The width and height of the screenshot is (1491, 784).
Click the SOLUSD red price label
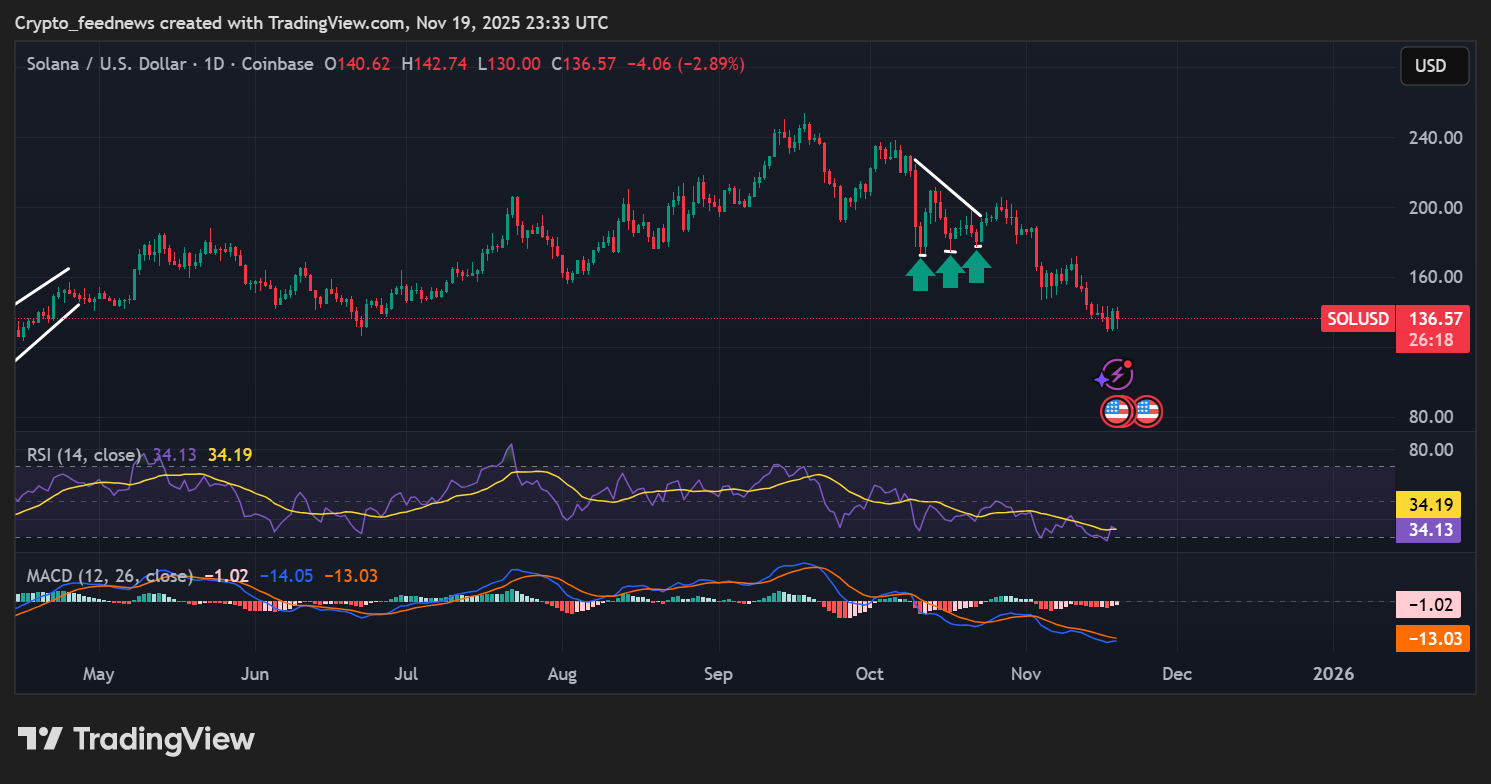pos(1356,319)
